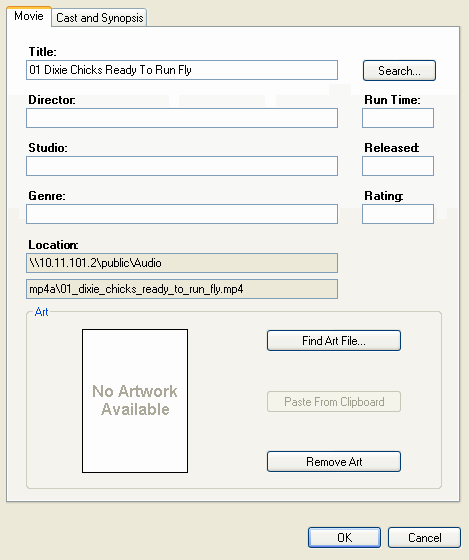Screen dimensions: 469x560
Task: Click the Title label text
Action: (43, 52)
